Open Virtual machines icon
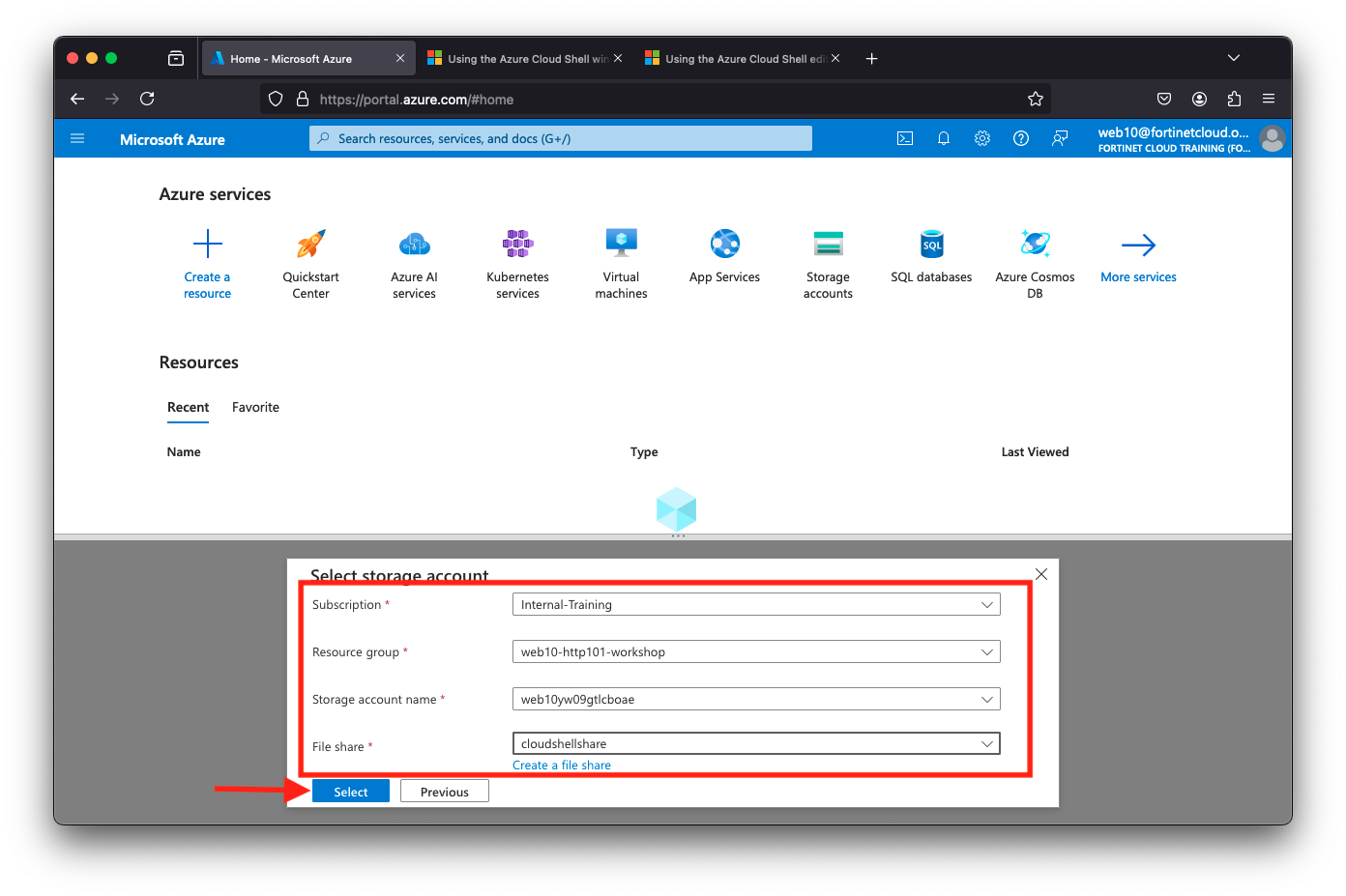Viewport: 1346px width, 896px height. tap(622, 243)
